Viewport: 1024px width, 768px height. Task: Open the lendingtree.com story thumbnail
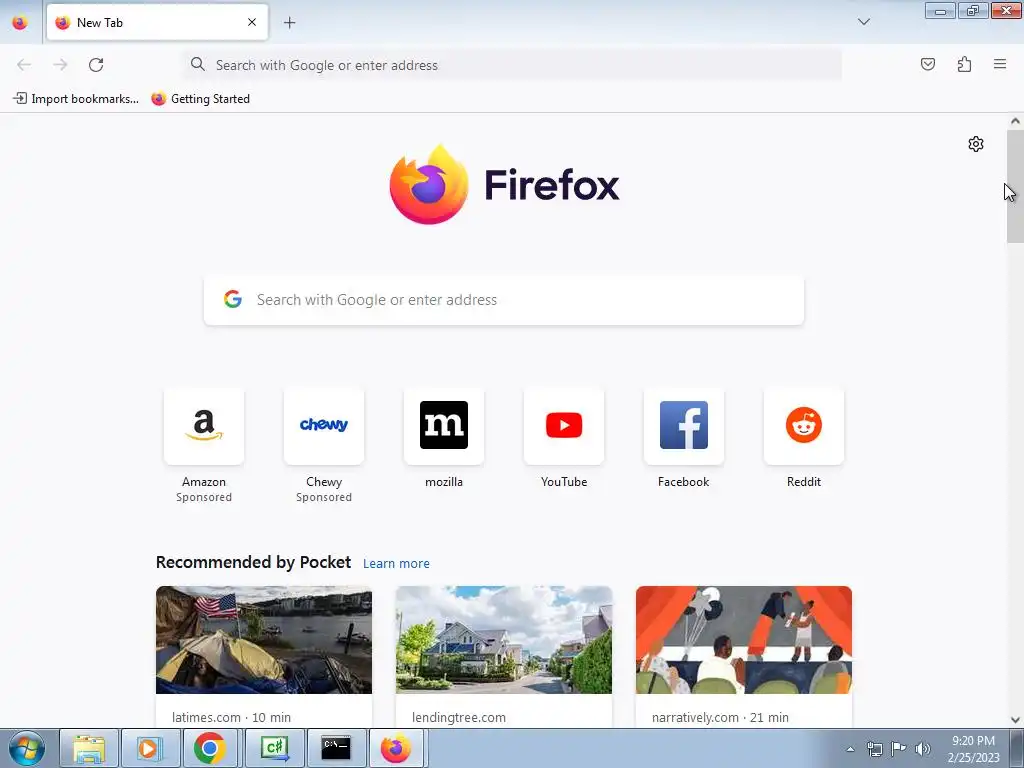pyautogui.click(x=504, y=640)
